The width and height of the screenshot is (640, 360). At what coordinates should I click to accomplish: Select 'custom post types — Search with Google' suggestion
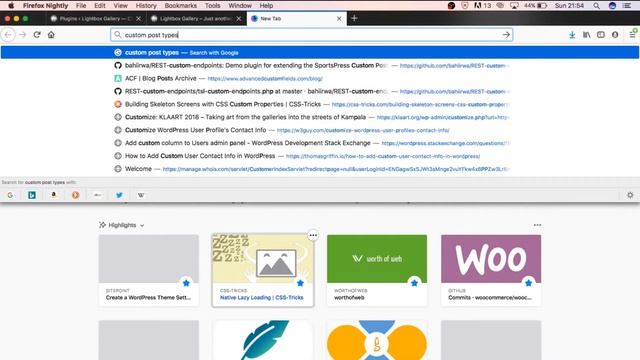click(x=320, y=52)
